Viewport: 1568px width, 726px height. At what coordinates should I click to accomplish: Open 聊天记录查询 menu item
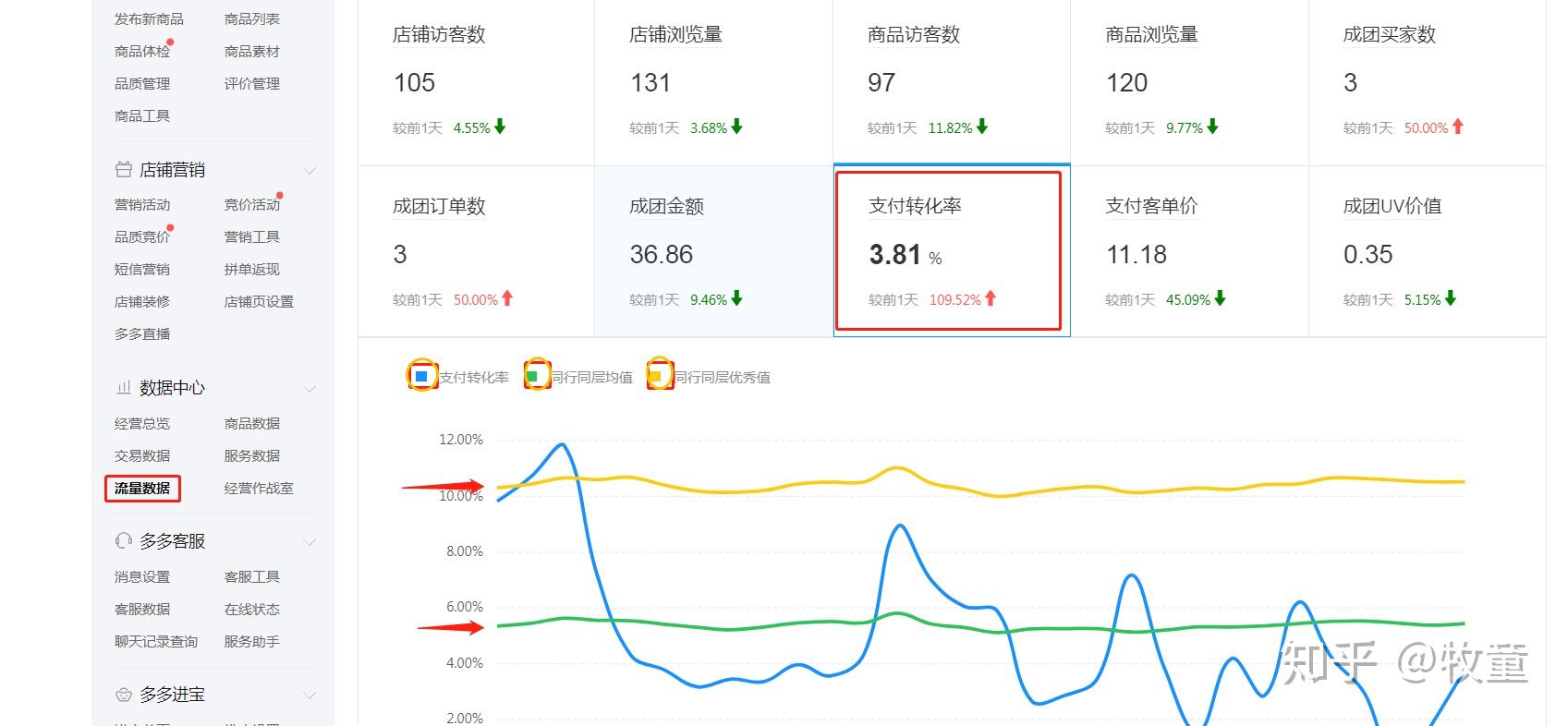click(156, 642)
